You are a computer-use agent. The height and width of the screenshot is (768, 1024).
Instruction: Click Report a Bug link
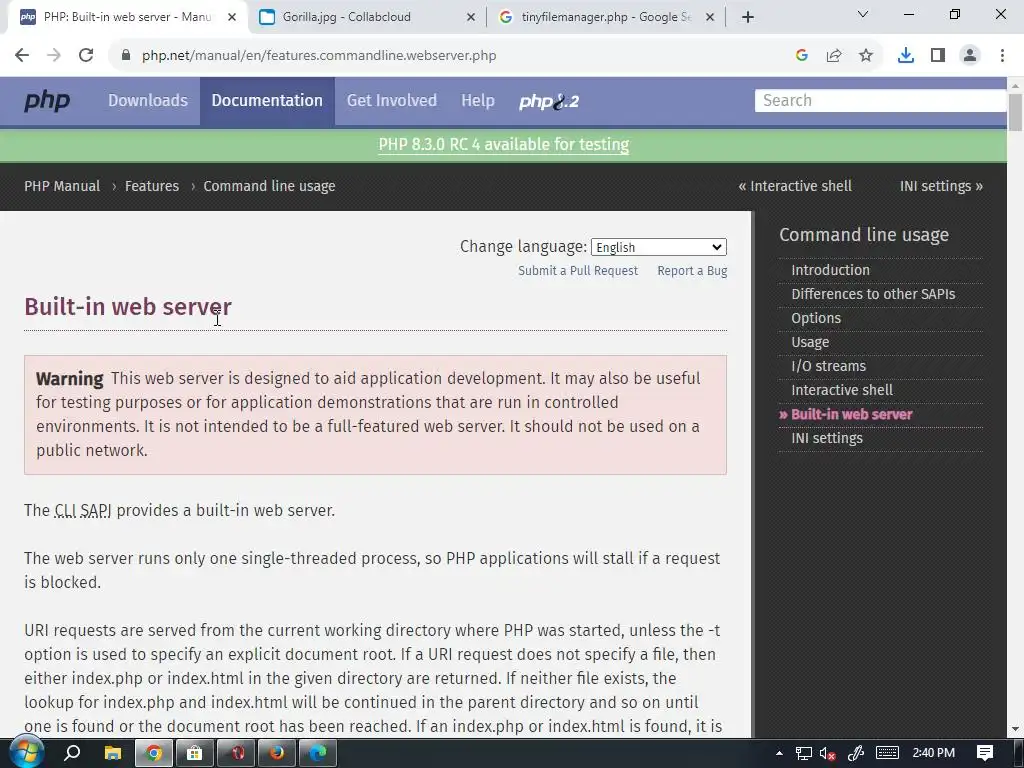pyautogui.click(x=692, y=270)
